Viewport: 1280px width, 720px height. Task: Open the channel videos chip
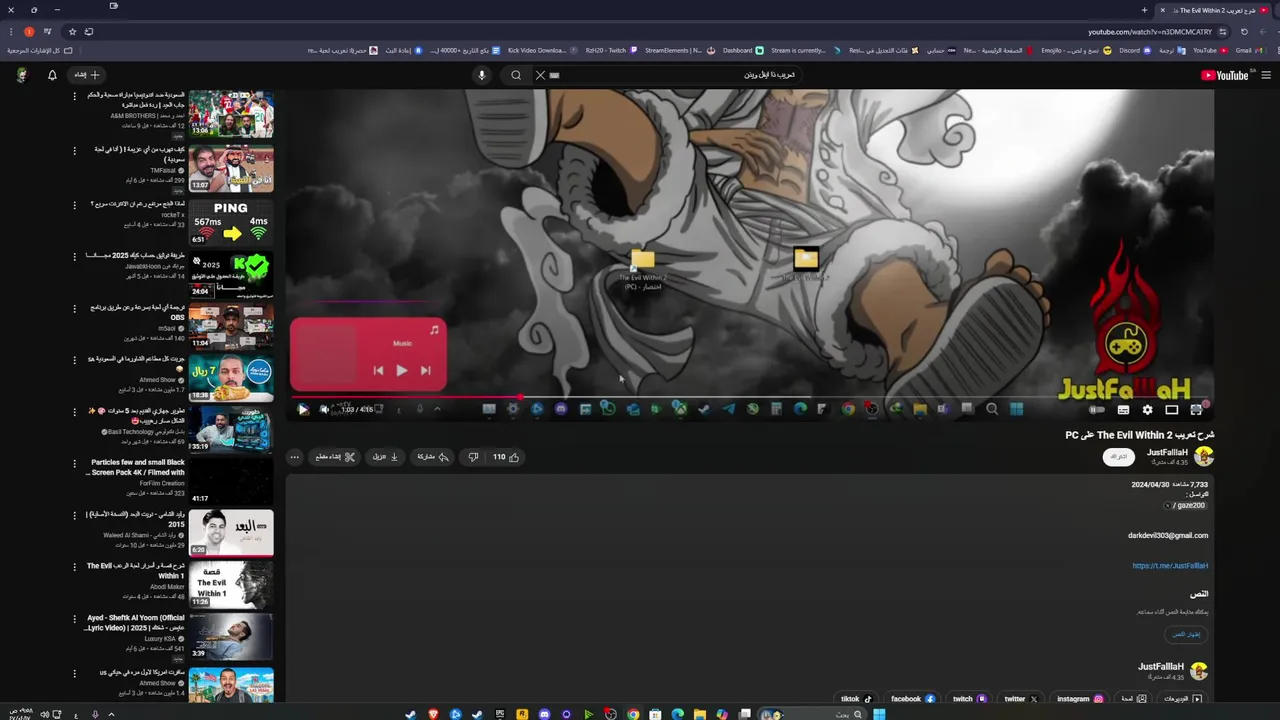1182,699
